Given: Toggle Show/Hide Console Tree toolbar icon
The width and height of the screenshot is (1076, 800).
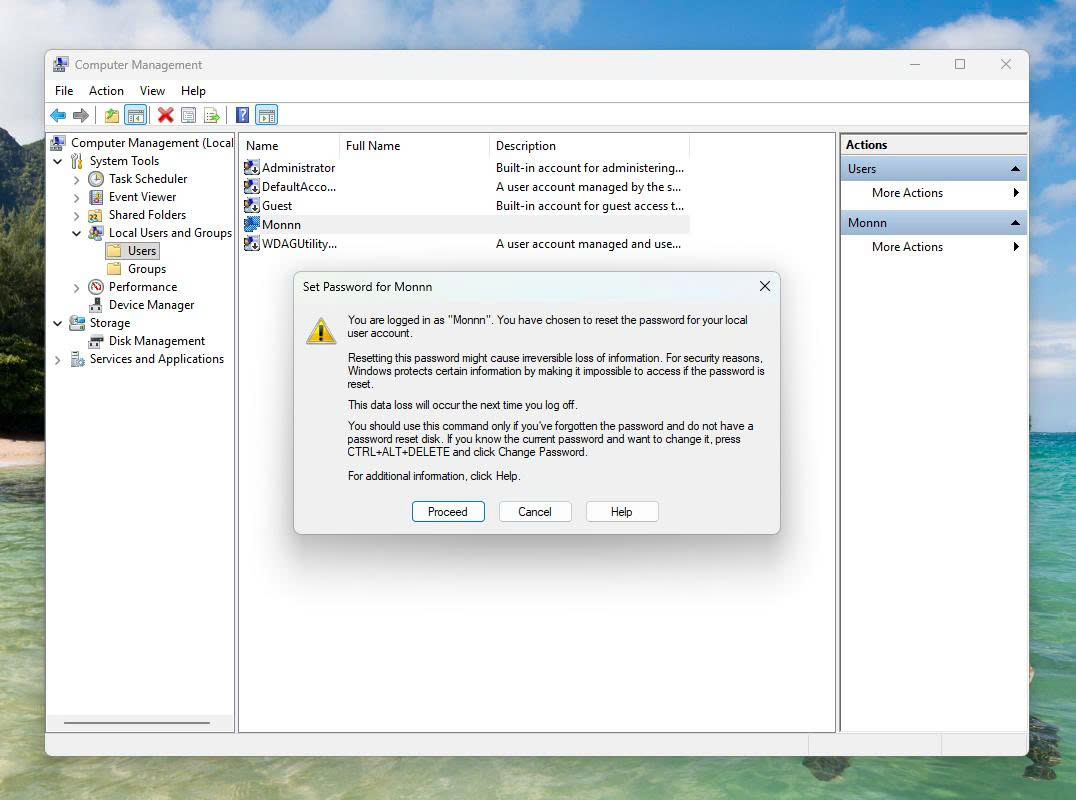Looking at the screenshot, I should 136,115.
